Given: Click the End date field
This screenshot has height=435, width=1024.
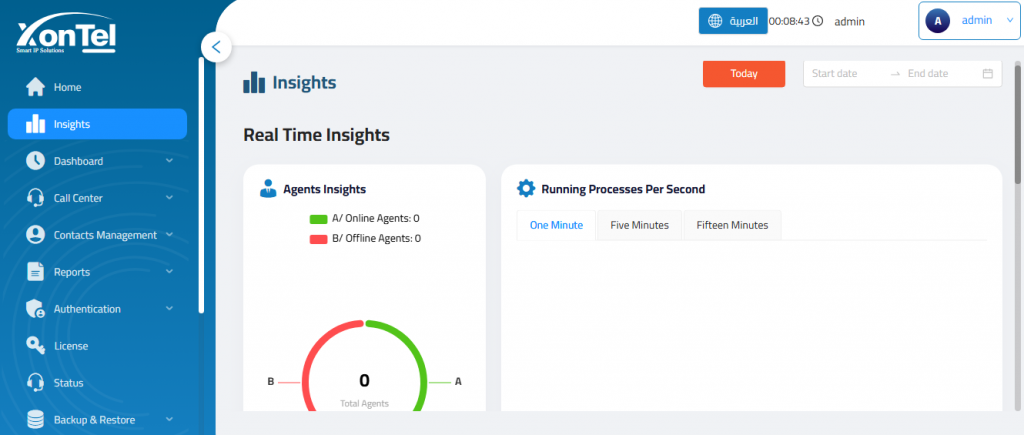Looking at the screenshot, I should click(x=940, y=74).
